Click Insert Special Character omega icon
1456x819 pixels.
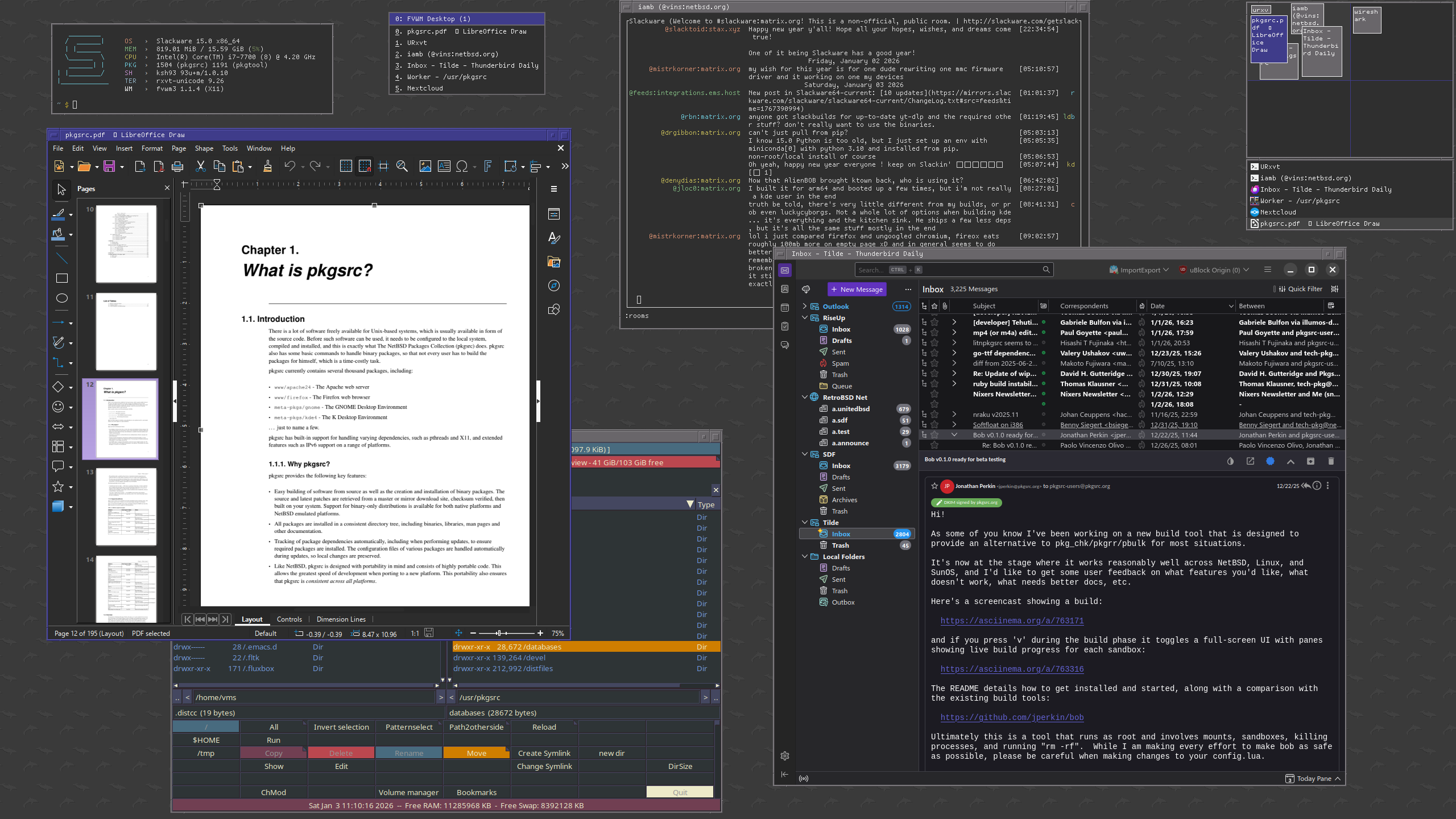pyautogui.click(x=462, y=166)
